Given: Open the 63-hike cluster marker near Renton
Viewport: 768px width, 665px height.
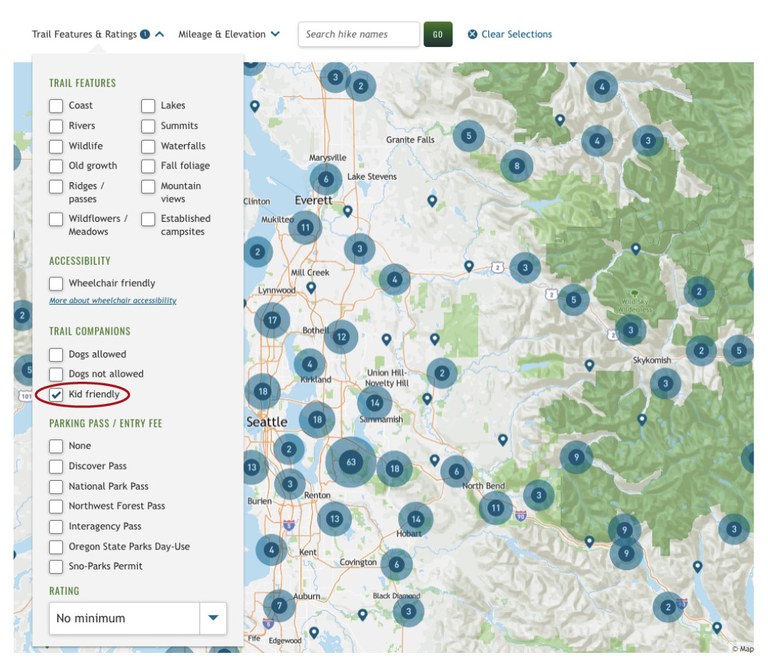Looking at the screenshot, I should (351, 462).
